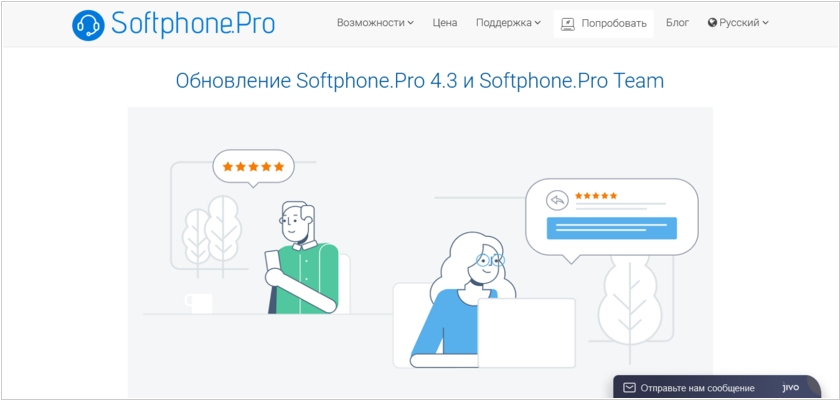
Task: Open the Цена pricing page
Action: pos(445,22)
